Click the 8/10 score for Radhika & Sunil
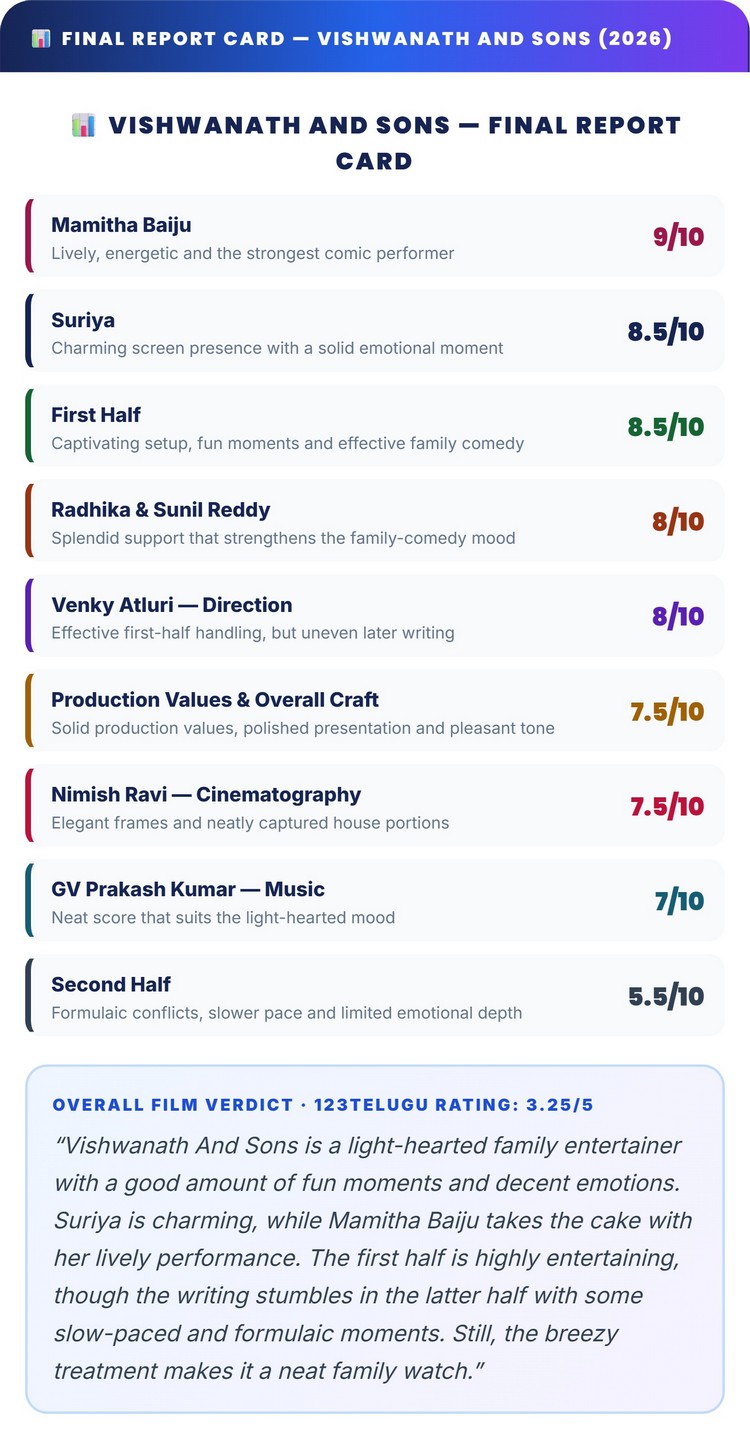The width and height of the screenshot is (750, 1453). pos(678,522)
